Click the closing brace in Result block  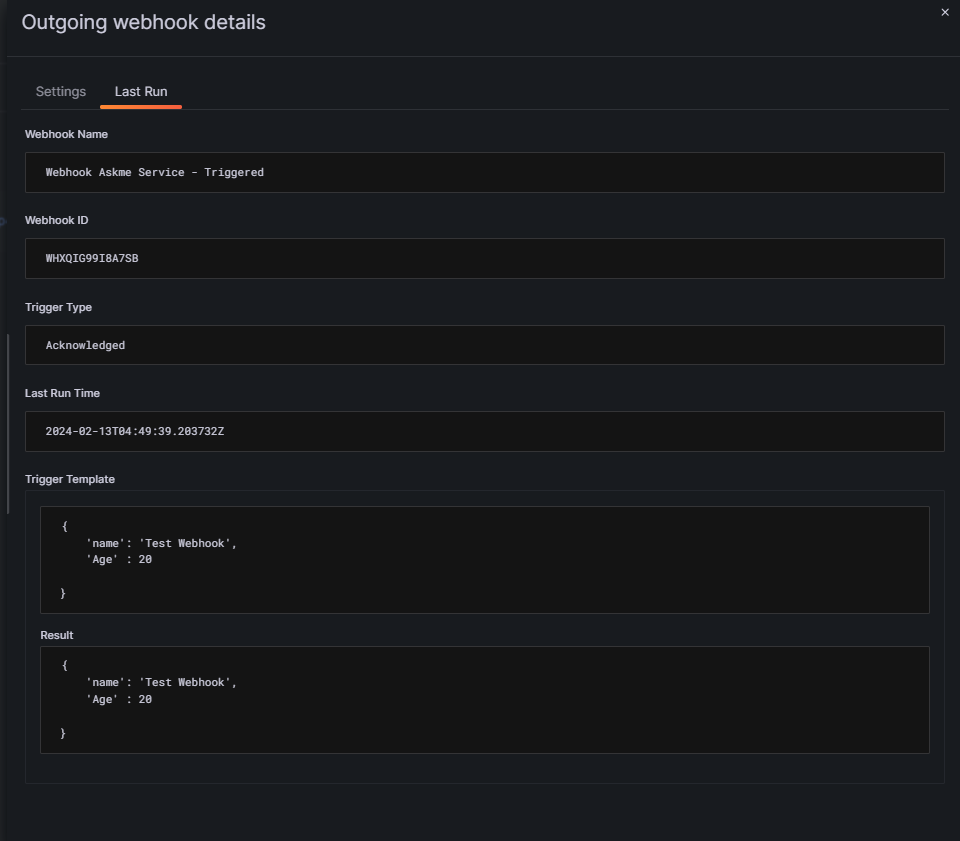pyautogui.click(x=63, y=734)
